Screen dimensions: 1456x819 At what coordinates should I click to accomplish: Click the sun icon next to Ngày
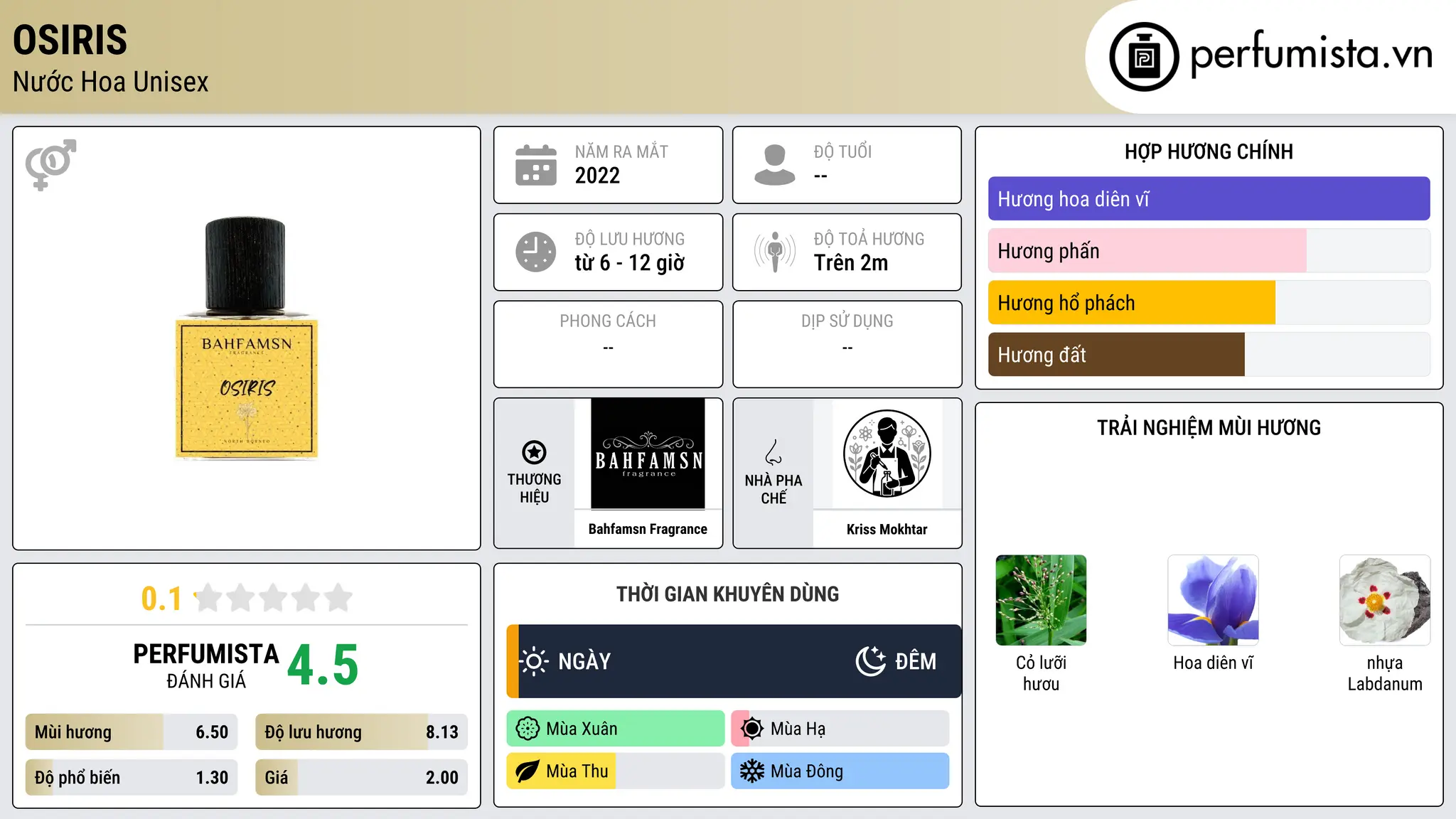click(534, 661)
